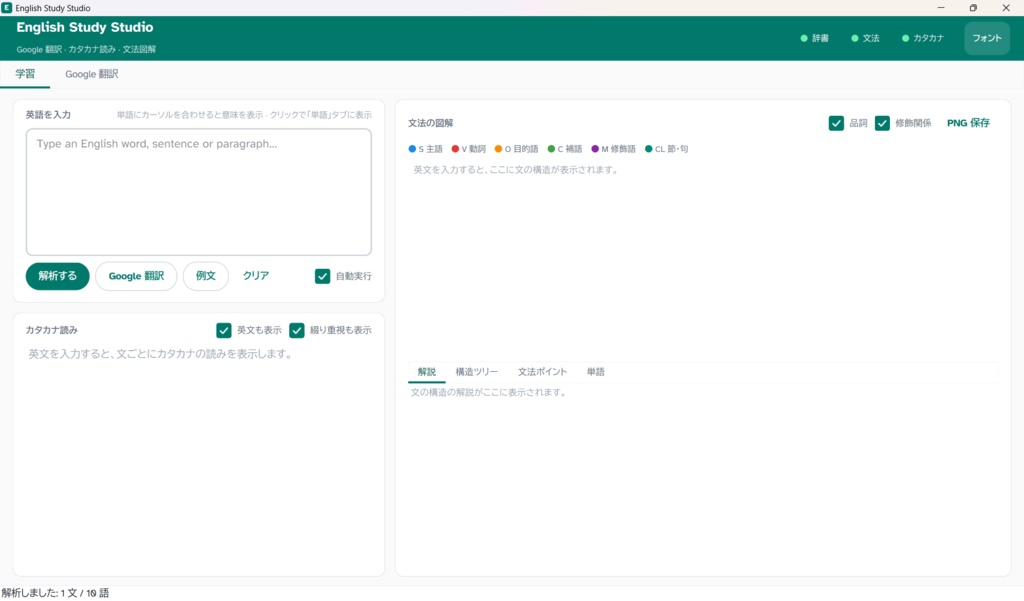This screenshot has width=1024, height=601.
Task: Click the English text input area
Action: [199, 192]
